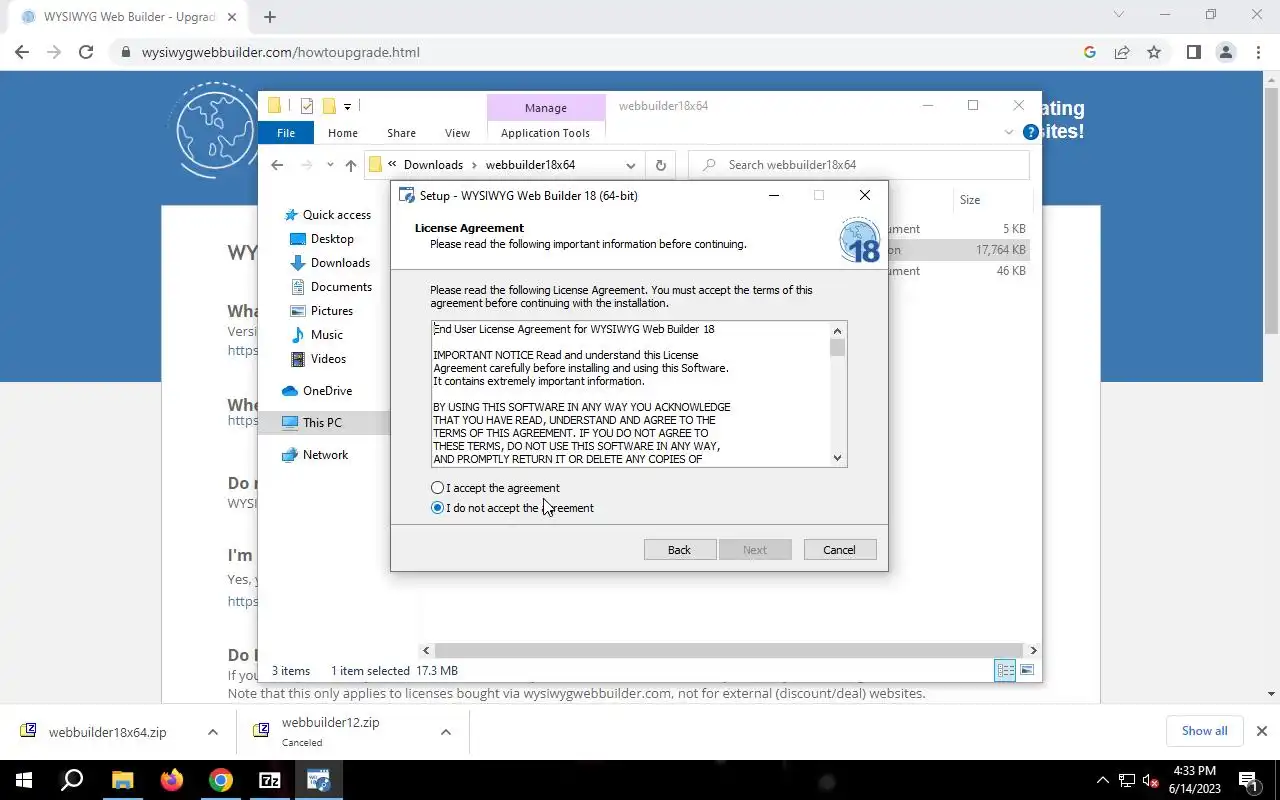
Task: Open 7-Zip from the taskbar
Action: (269, 780)
